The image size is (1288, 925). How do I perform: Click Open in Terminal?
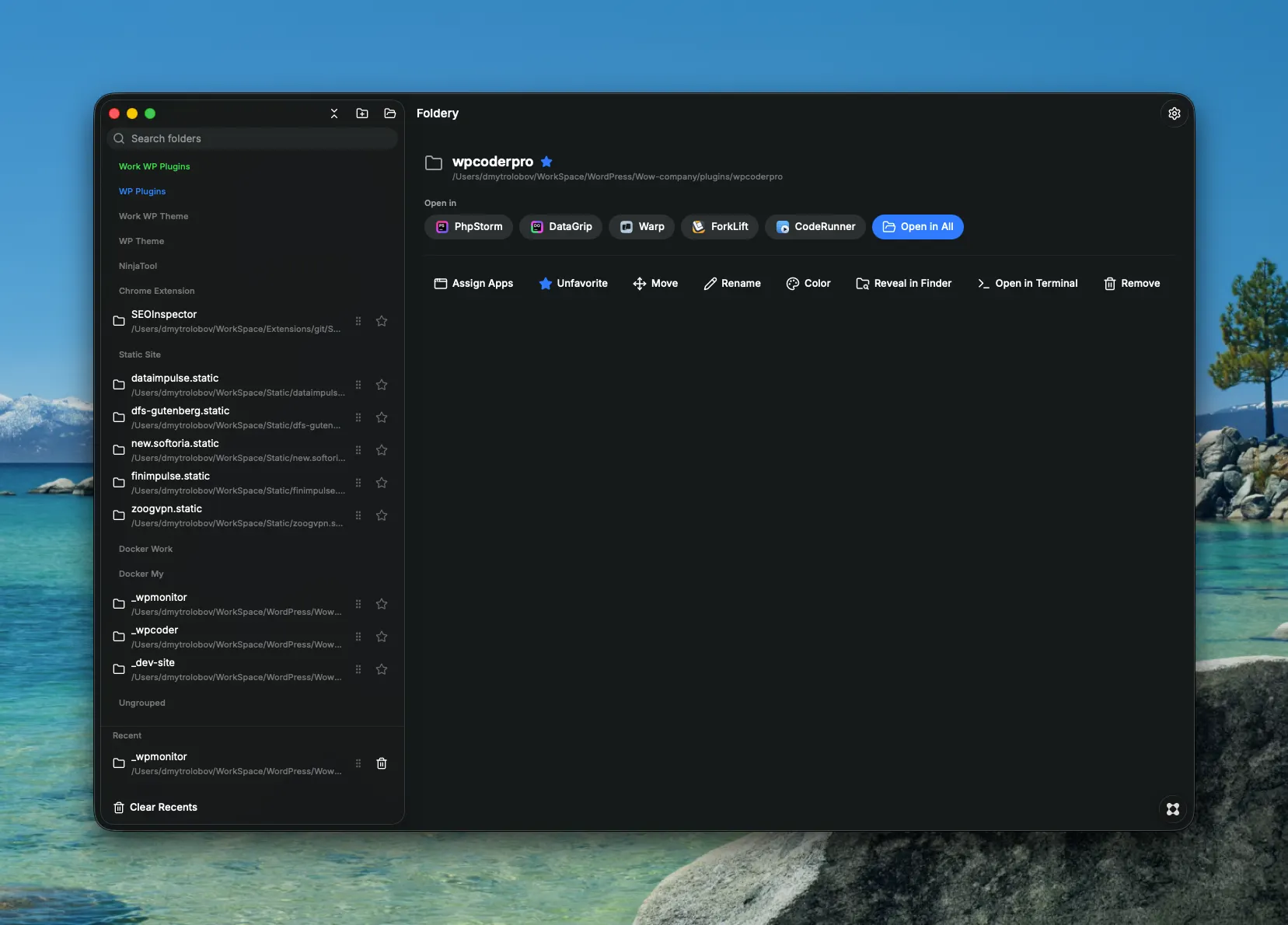(1028, 284)
